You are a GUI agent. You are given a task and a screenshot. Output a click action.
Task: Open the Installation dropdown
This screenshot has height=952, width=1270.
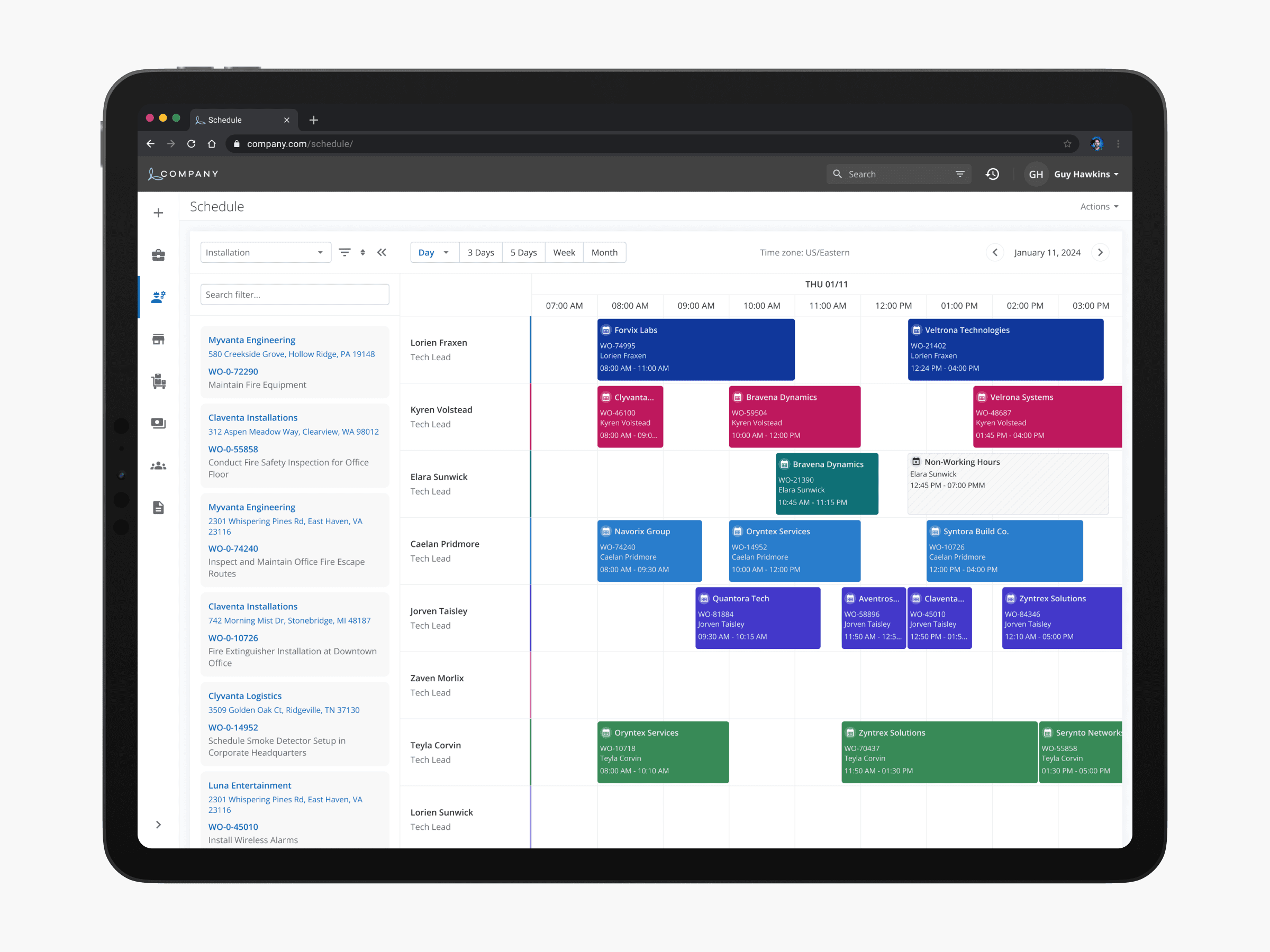[x=265, y=252]
